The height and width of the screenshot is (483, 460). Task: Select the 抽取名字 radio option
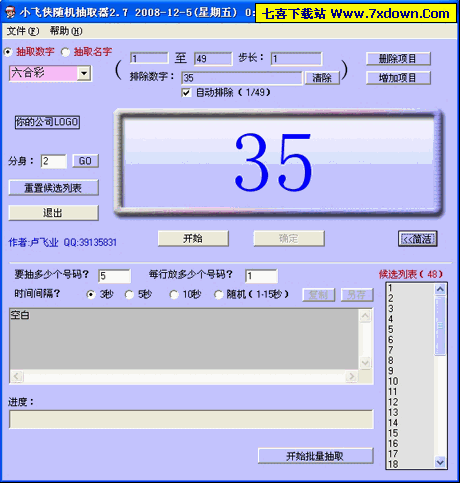[x=65, y=52]
